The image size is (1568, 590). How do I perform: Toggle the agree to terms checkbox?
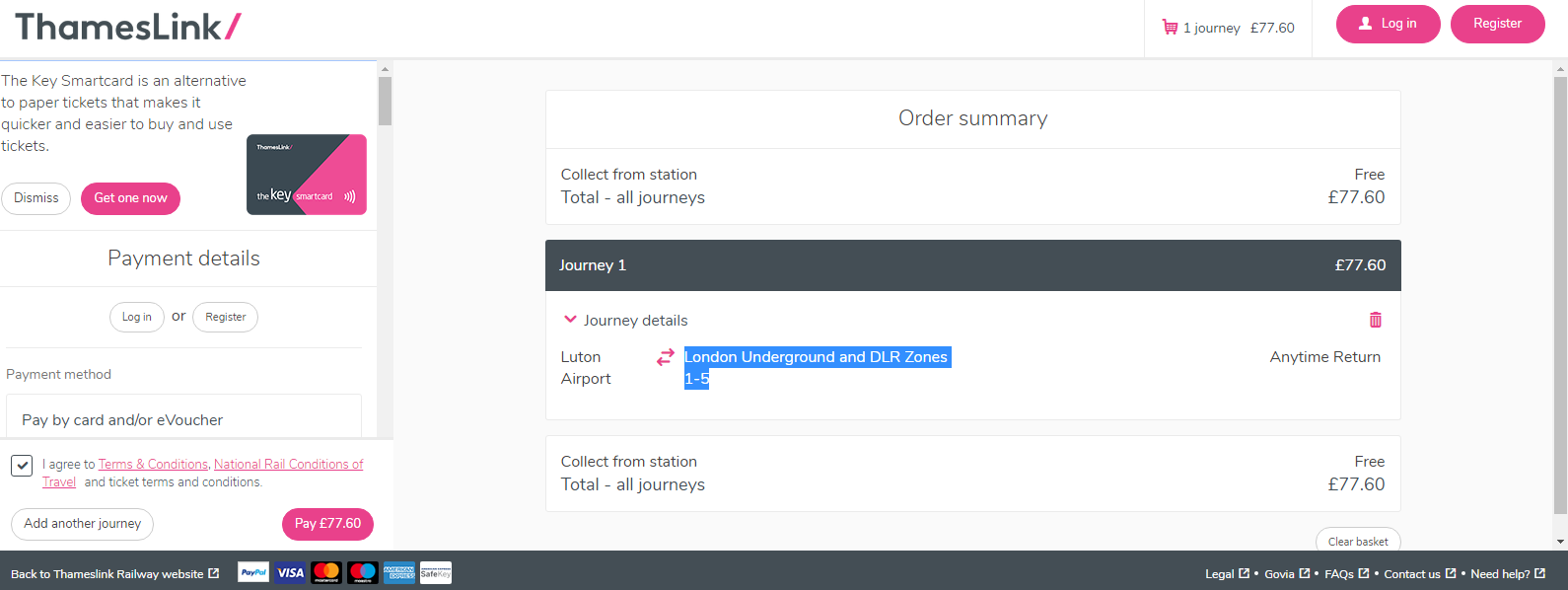(x=22, y=465)
